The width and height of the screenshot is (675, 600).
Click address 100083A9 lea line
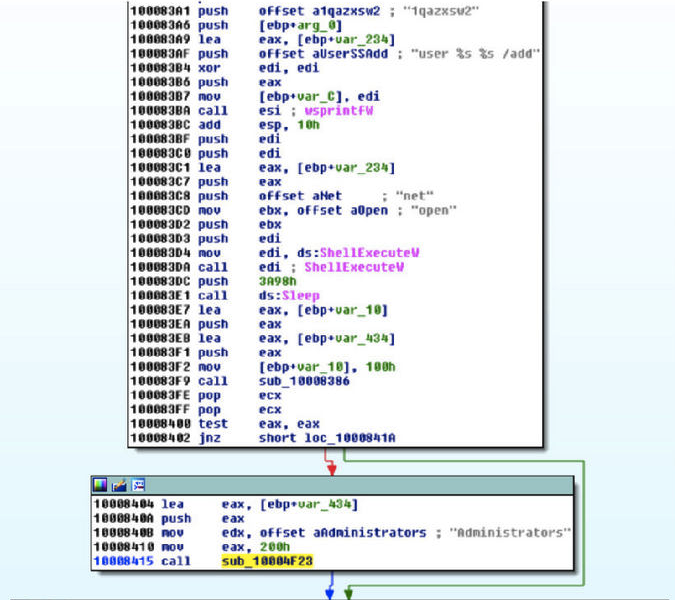(x=160, y=39)
